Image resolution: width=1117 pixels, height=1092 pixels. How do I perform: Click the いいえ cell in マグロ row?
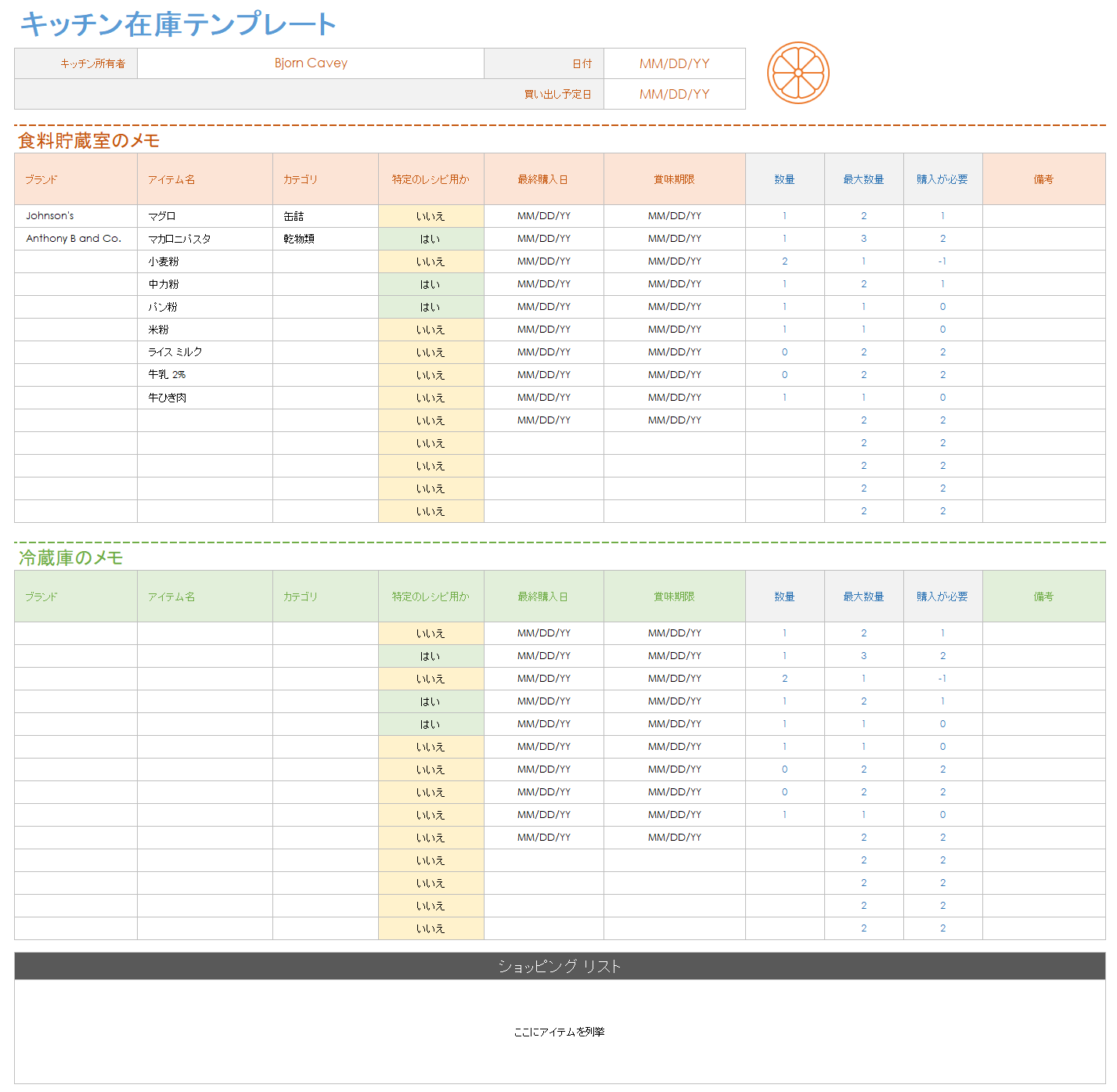click(x=431, y=216)
